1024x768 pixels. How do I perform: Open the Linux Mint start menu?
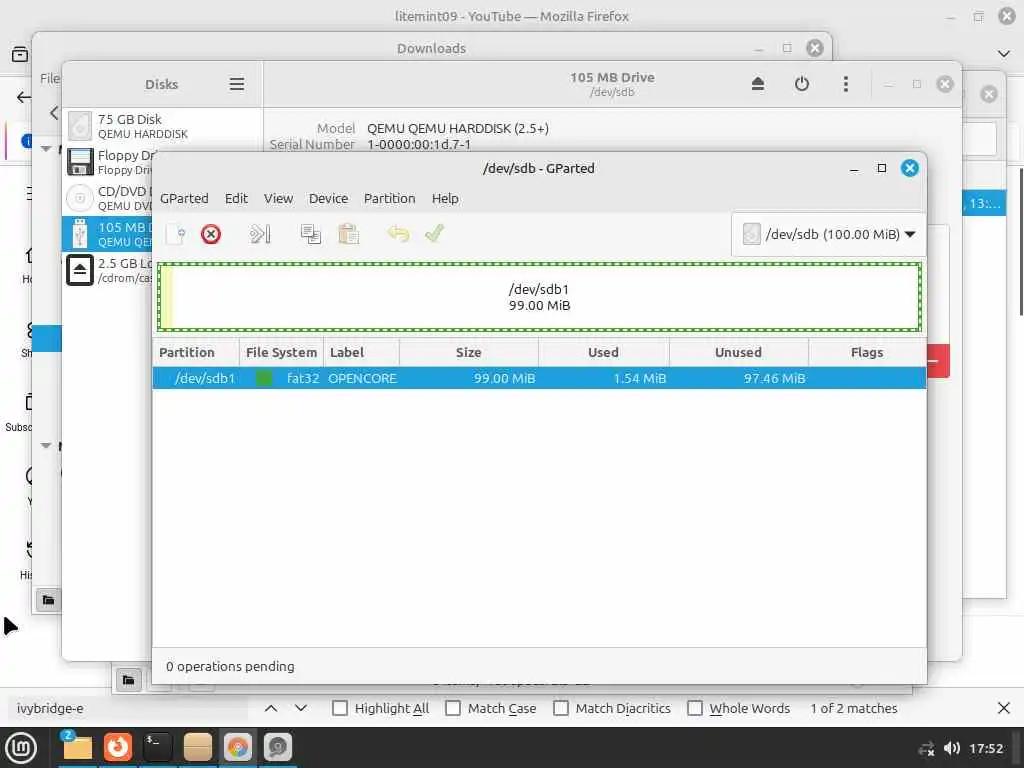[x=21, y=747]
